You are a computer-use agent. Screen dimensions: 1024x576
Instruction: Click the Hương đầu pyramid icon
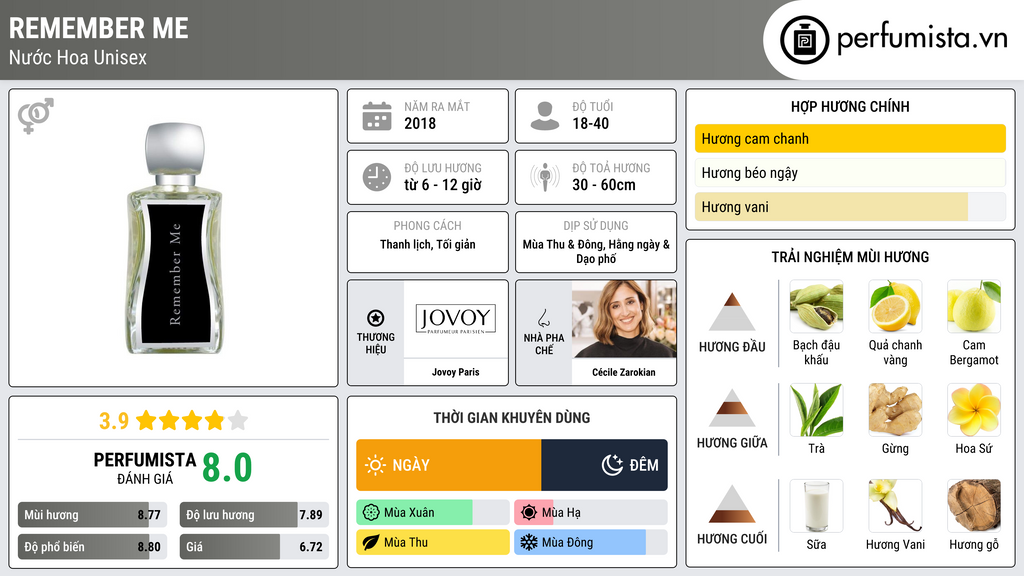coord(732,312)
